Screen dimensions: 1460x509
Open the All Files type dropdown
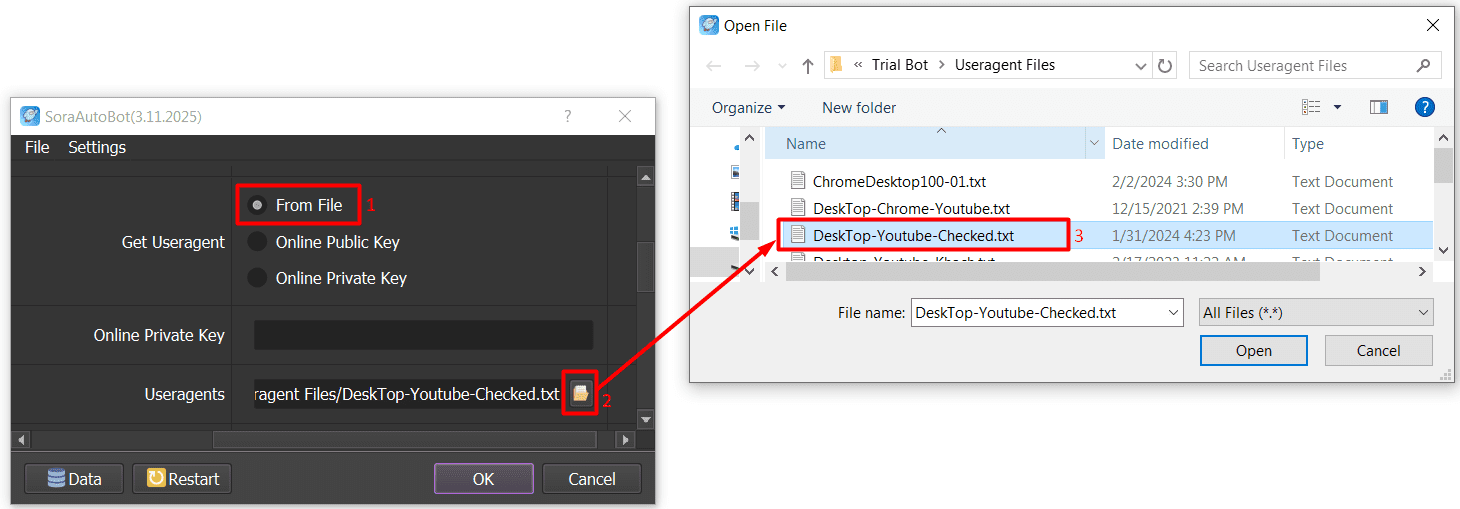1316,313
